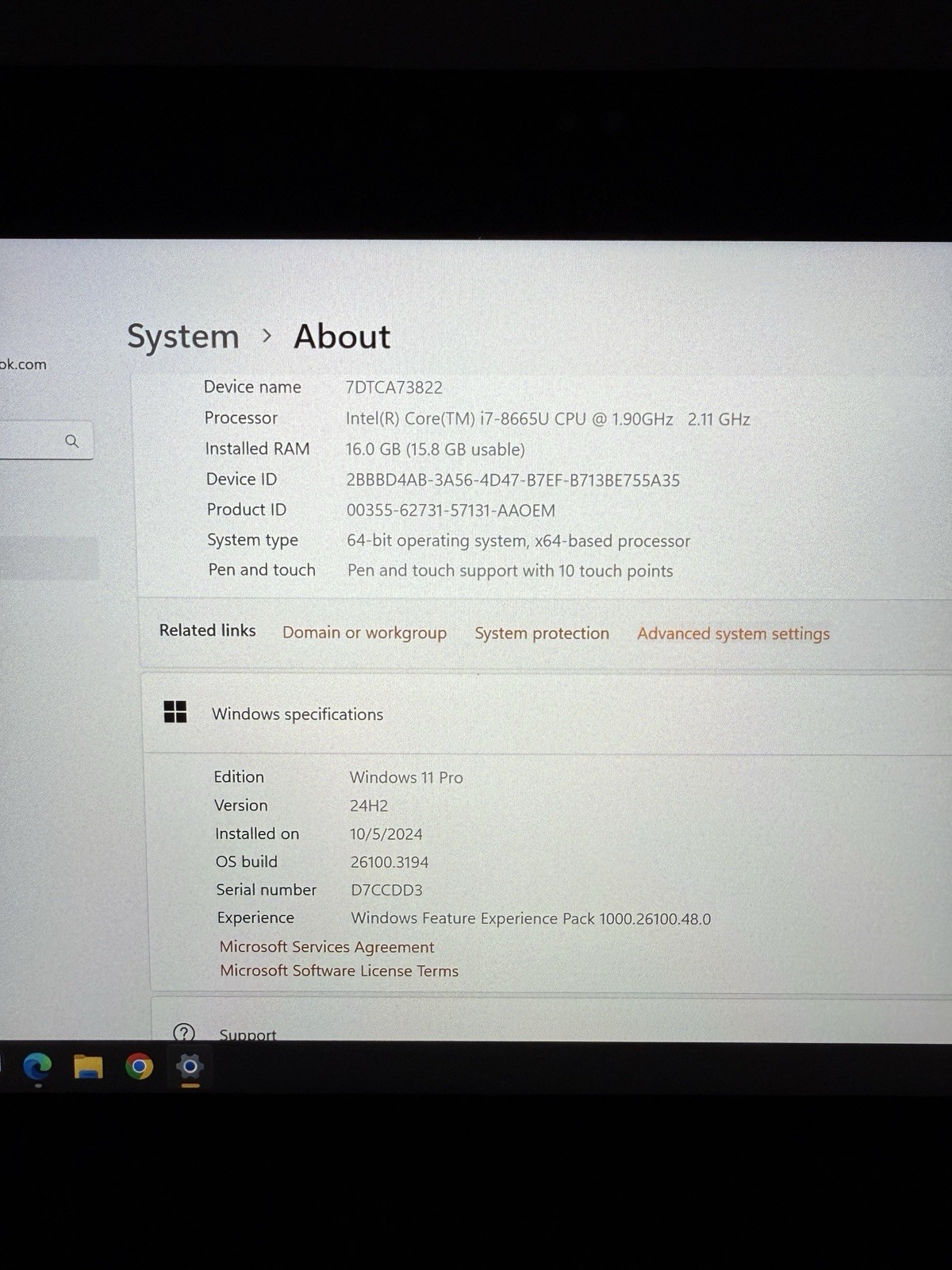Collapse the Windows specifications section
Viewport: 952px width, 1270px height.
pos(547,714)
